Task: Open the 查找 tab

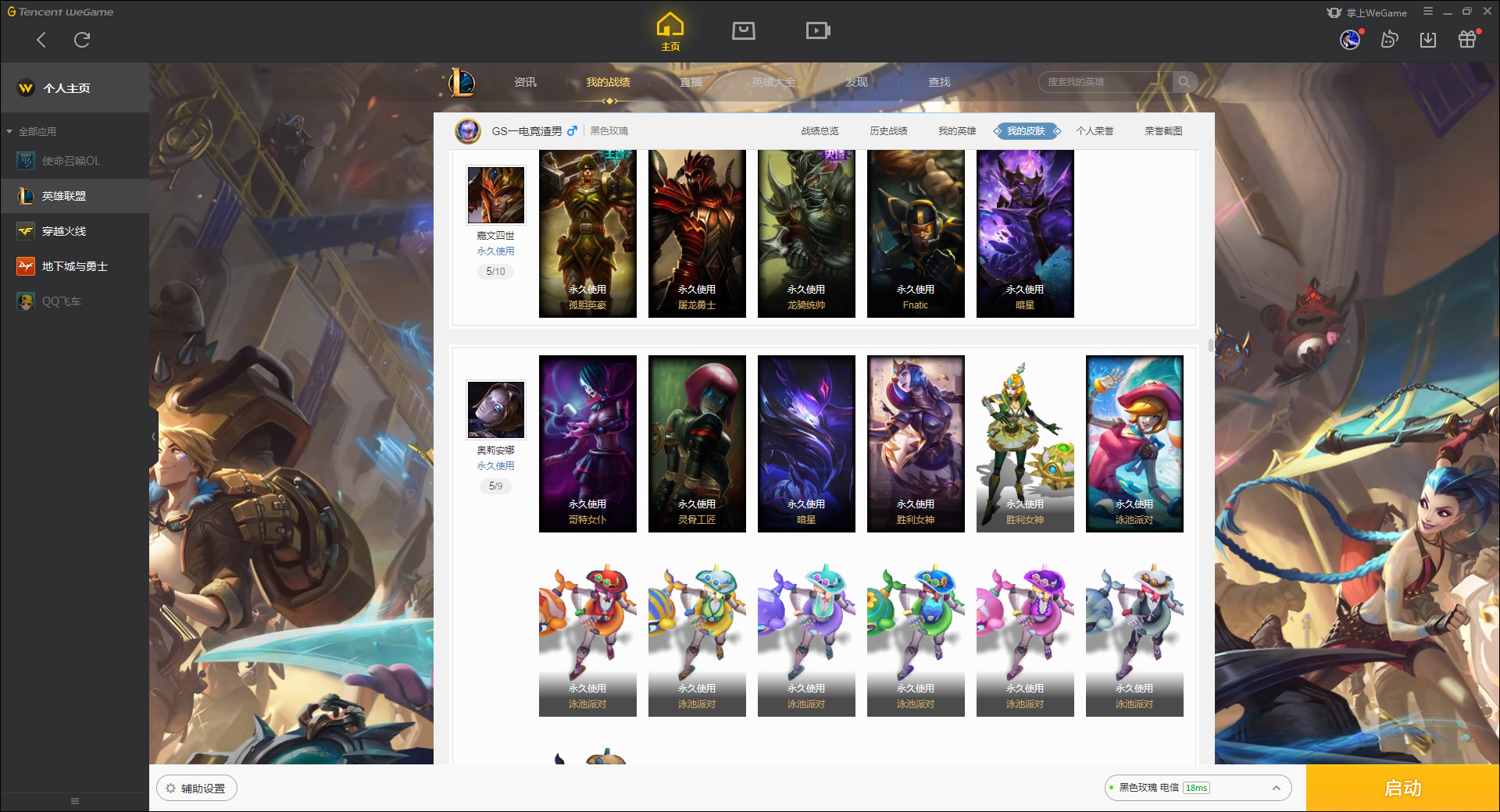Action: [939, 82]
